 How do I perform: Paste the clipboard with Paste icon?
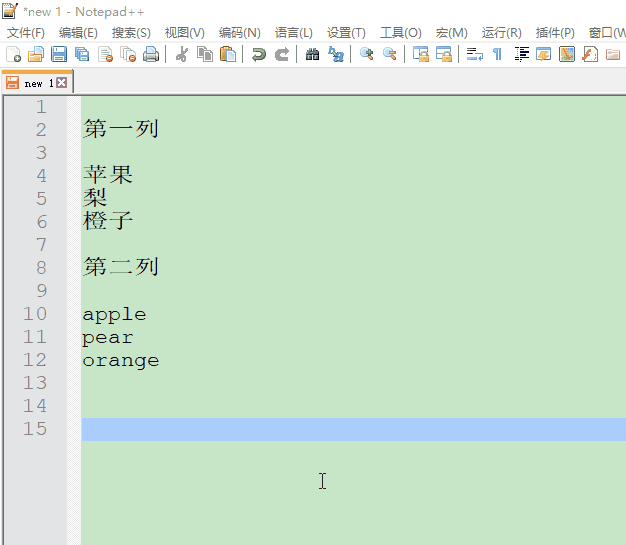coord(228,54)
